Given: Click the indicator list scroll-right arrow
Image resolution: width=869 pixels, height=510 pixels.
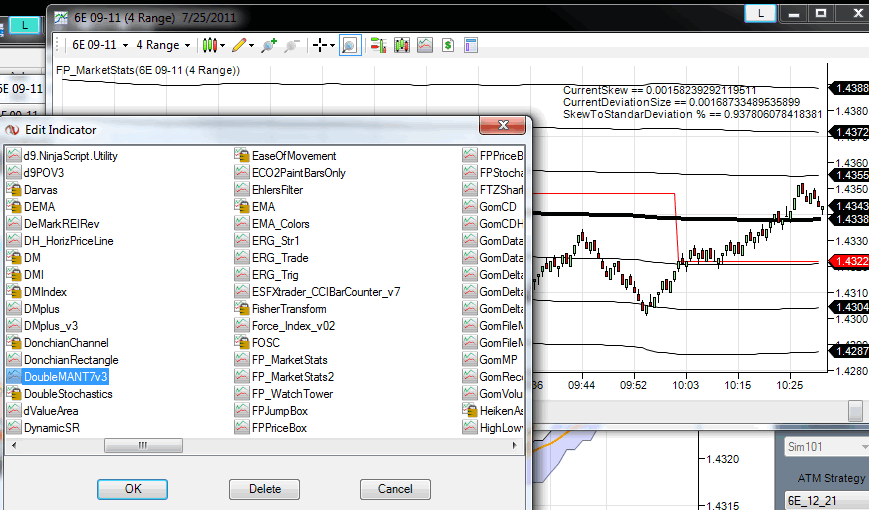Looking at the screenshot, I should (514, 445).
